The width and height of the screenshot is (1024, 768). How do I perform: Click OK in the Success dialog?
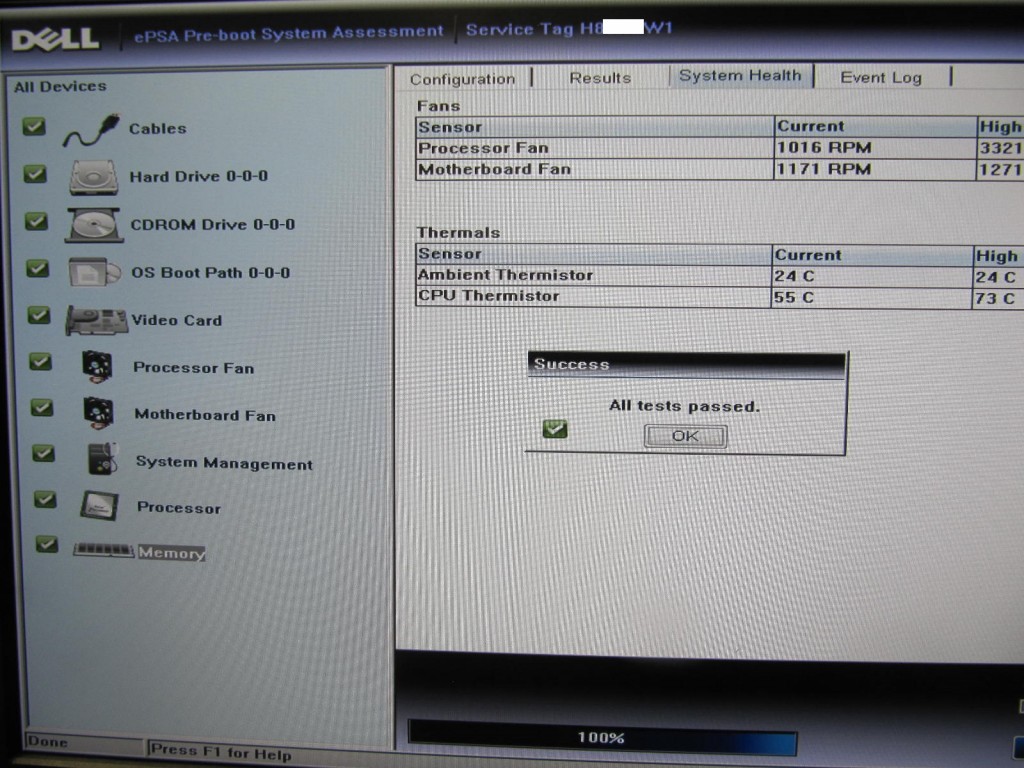click(685, 436)
